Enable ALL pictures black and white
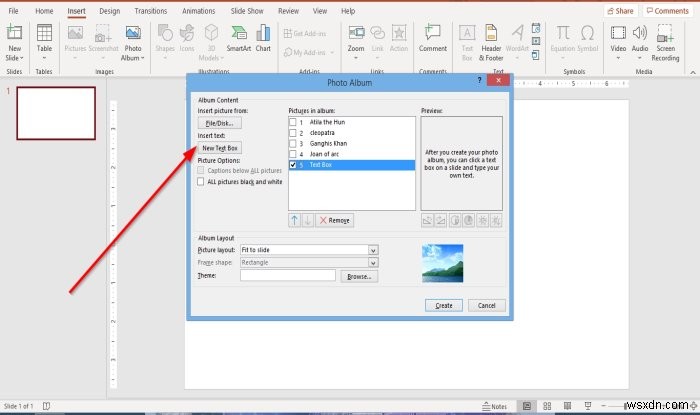700x415 pixels. (x=200, y=182)
